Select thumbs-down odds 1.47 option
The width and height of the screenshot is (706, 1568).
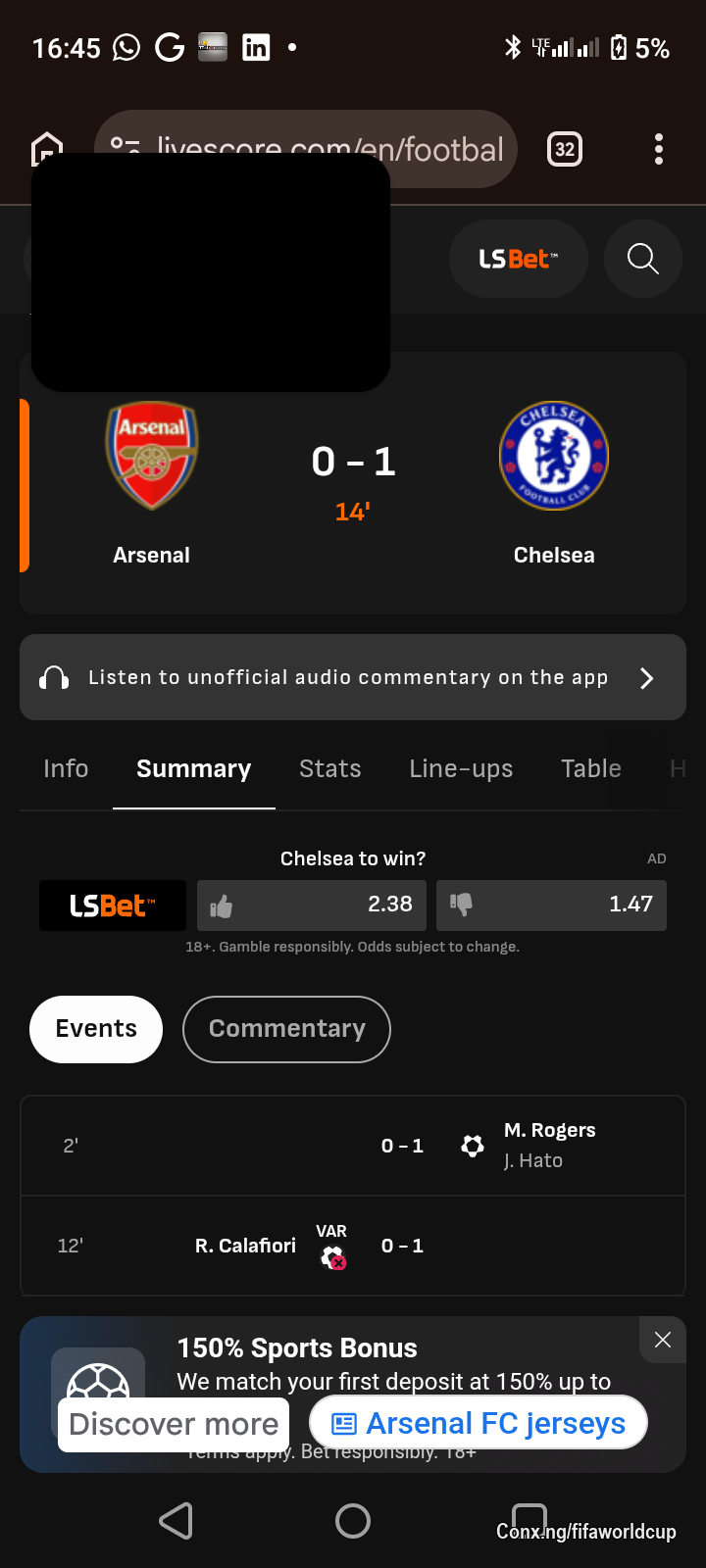pyautogui.click(x=551, y=905)
